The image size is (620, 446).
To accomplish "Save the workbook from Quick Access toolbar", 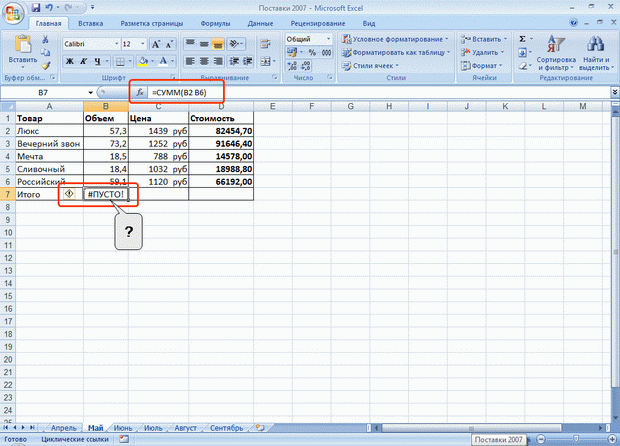I will click(36, 7).
